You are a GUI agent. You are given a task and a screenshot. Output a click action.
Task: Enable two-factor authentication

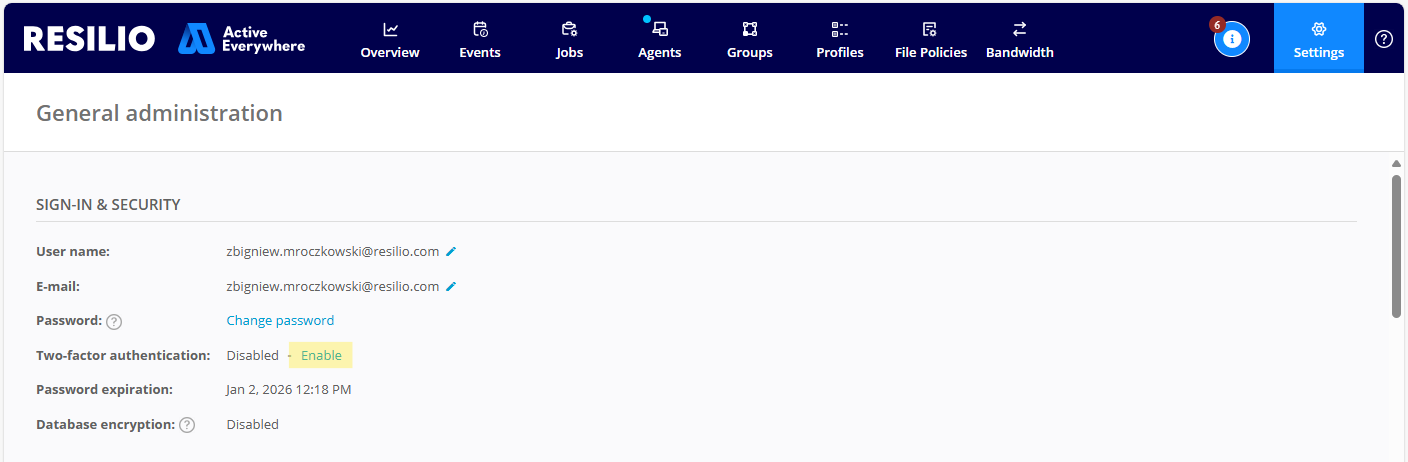click(321, 356)
